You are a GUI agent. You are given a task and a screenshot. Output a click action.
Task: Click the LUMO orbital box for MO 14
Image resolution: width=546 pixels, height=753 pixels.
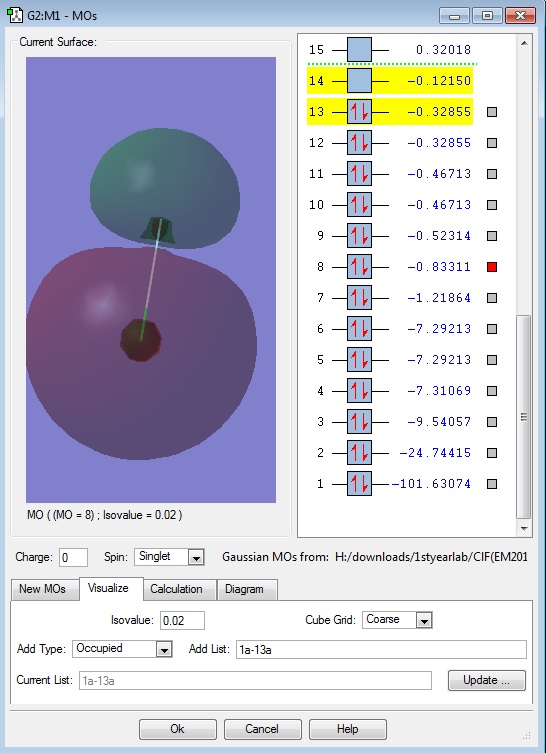pyautogui.click(x=359, y=81)
